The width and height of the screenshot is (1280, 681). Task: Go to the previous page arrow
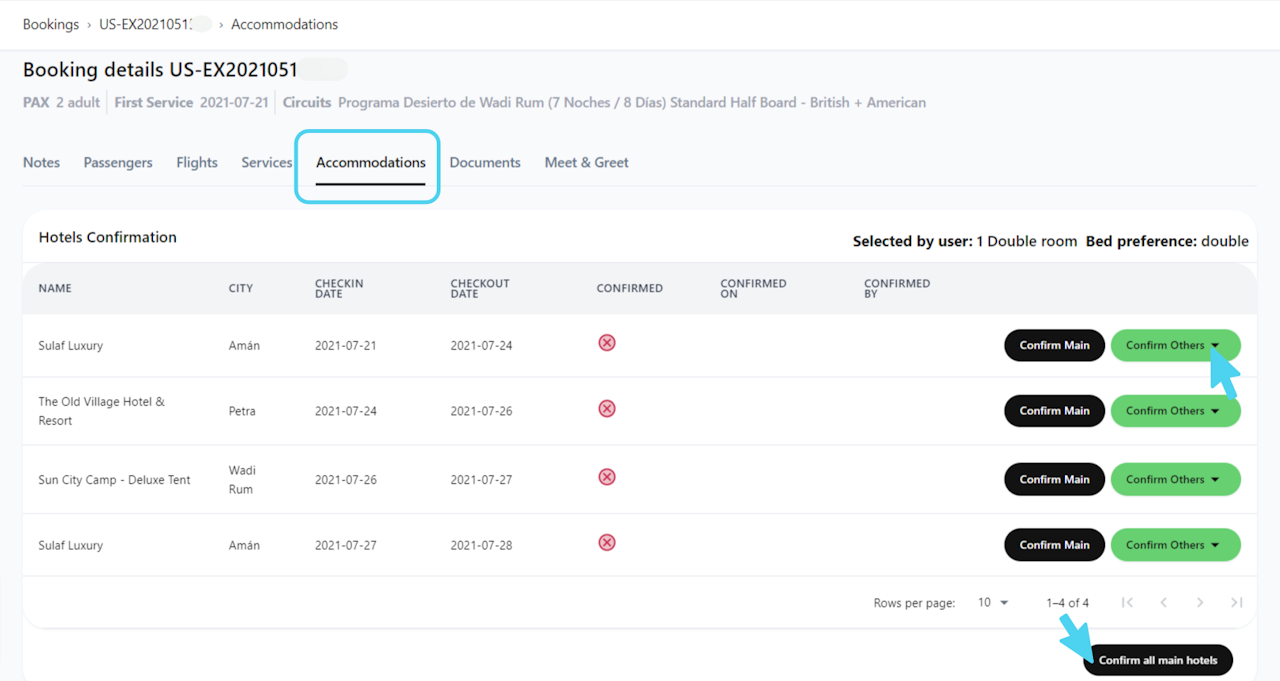point(1163,602)
